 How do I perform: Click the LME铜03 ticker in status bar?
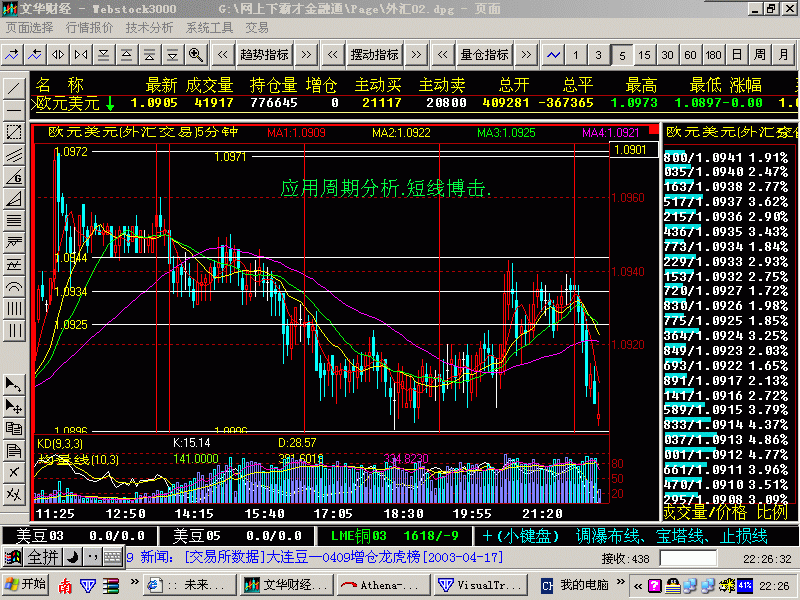pyautogui.click(x=394, y=536)
